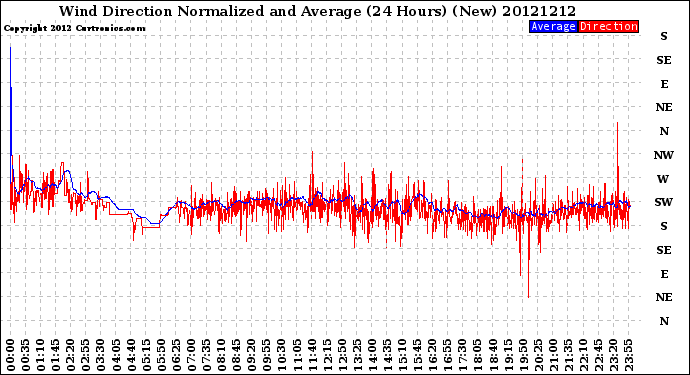Viewport: 690px width, 375px height.
Task: Select the 11:40 time tick label
Action: point(312,355)
